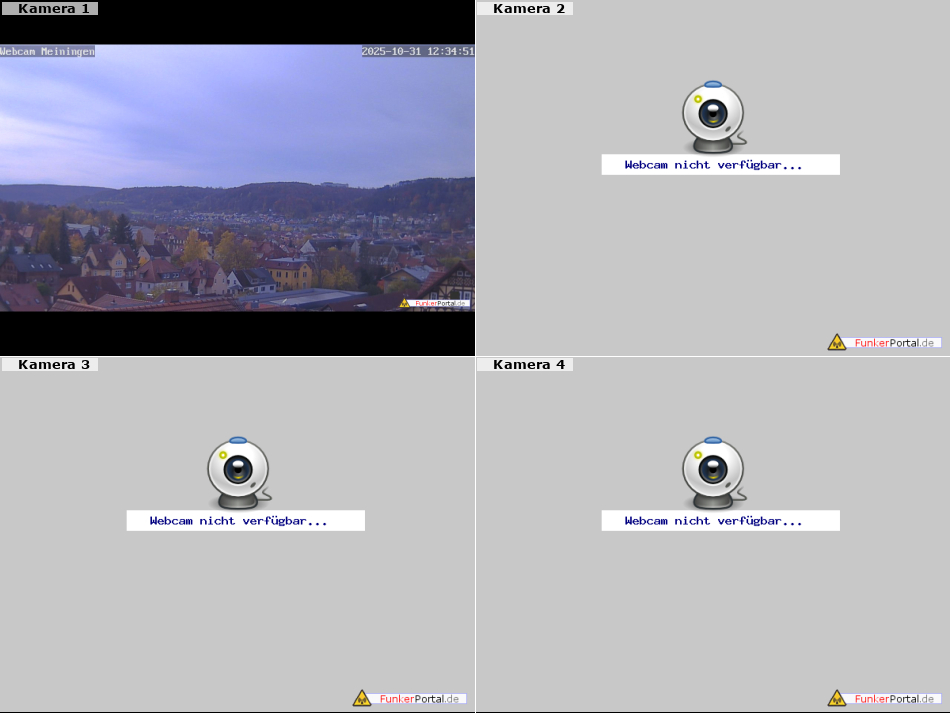Viewport: 950px width, 713px height.
Task: Select the Kamera 4 label
Action: 528,364
